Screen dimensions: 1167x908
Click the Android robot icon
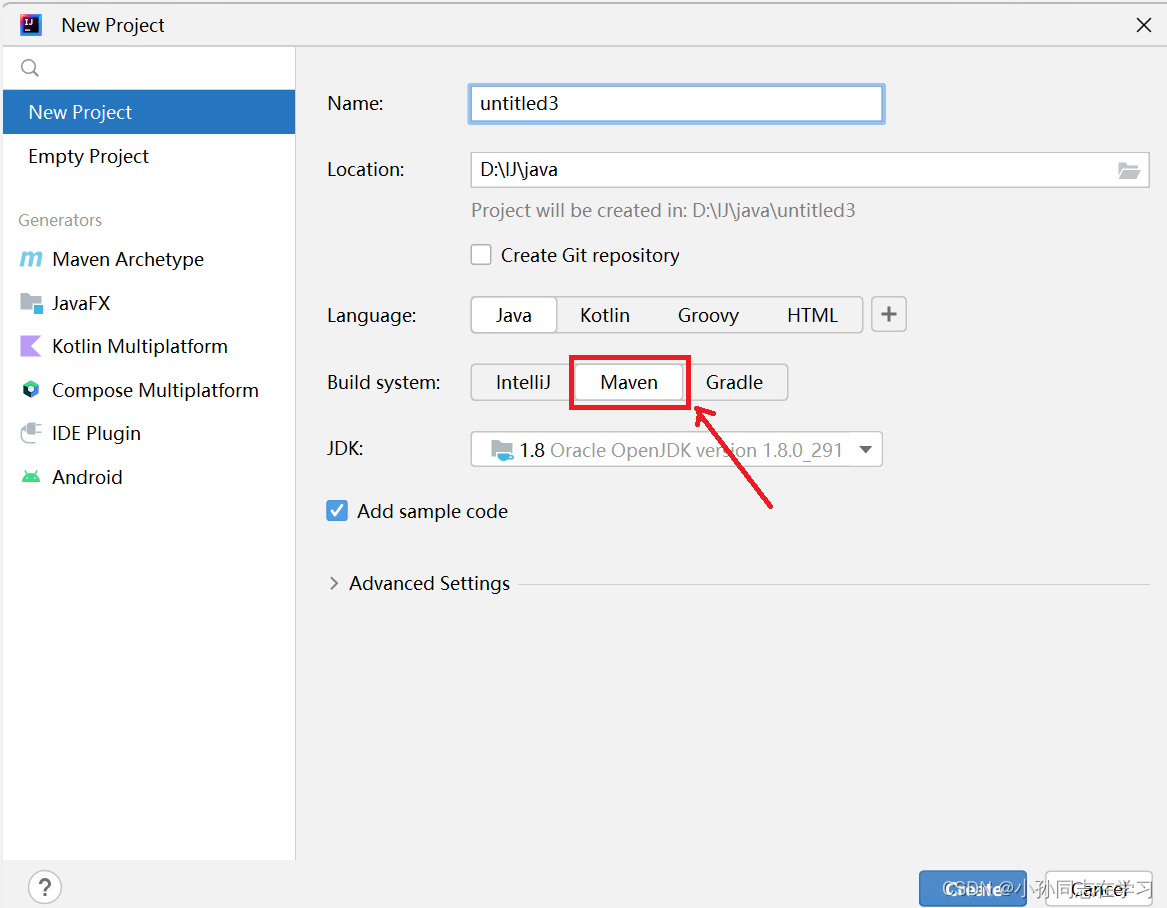[x=31, y=477]
